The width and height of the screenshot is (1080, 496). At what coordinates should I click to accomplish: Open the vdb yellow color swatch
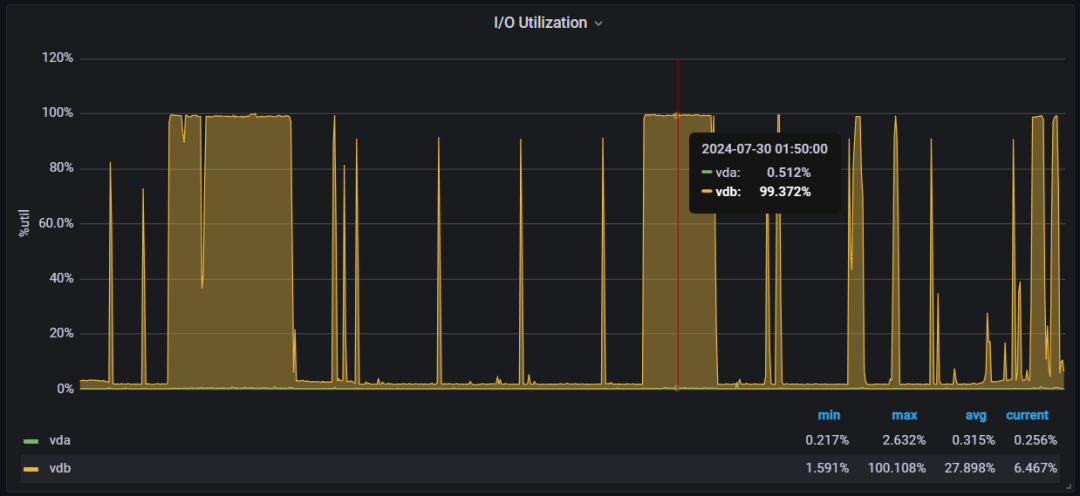pos(31,469)
